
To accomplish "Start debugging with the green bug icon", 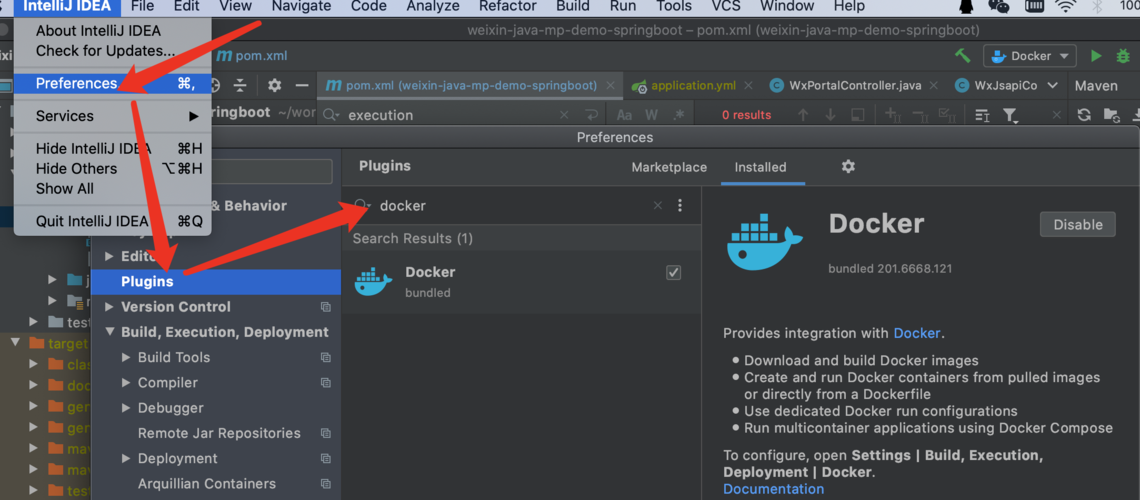I will 1123,56.
